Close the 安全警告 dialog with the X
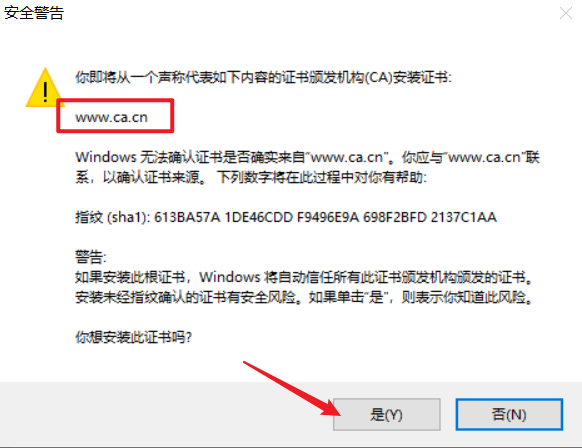The image size is (582, 448). pyautogui.click(x=566, y=14)
